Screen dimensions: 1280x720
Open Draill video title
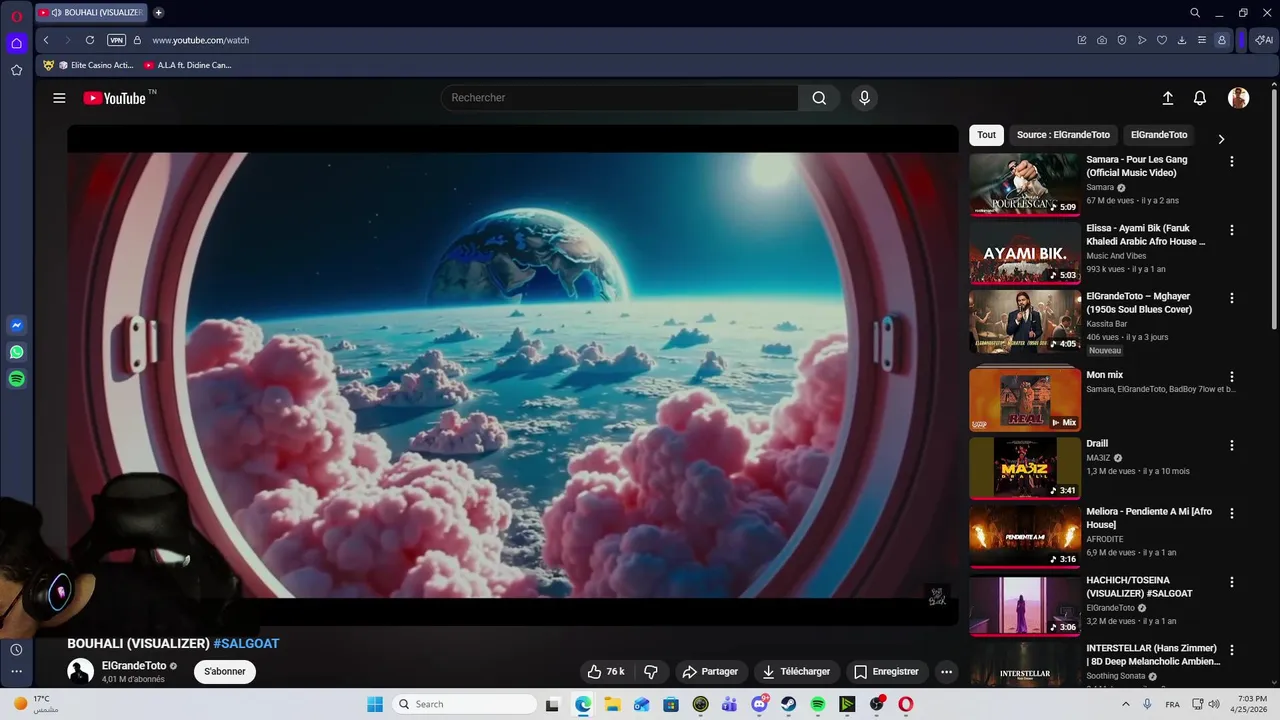coord(1097,444)
